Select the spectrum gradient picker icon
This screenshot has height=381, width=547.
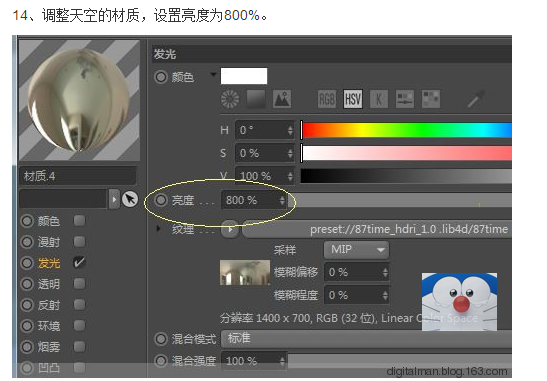tap(256, 99)
